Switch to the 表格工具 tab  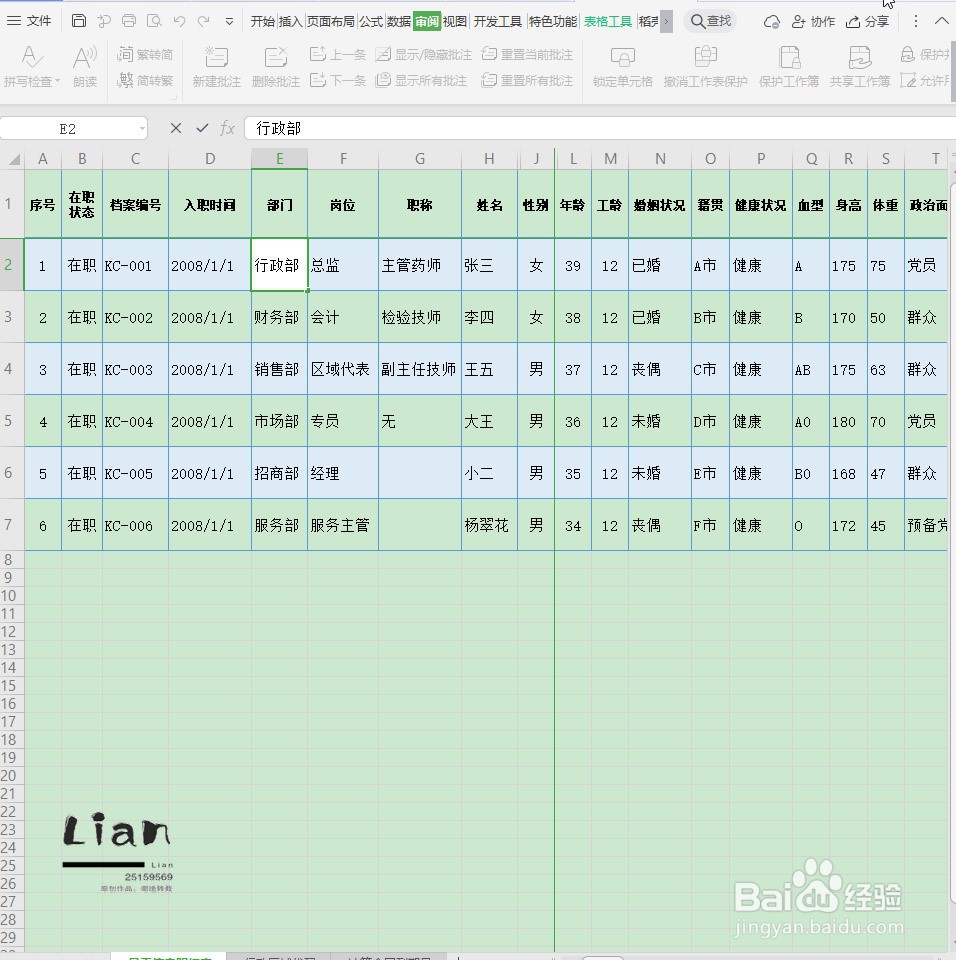click(608, 21)
